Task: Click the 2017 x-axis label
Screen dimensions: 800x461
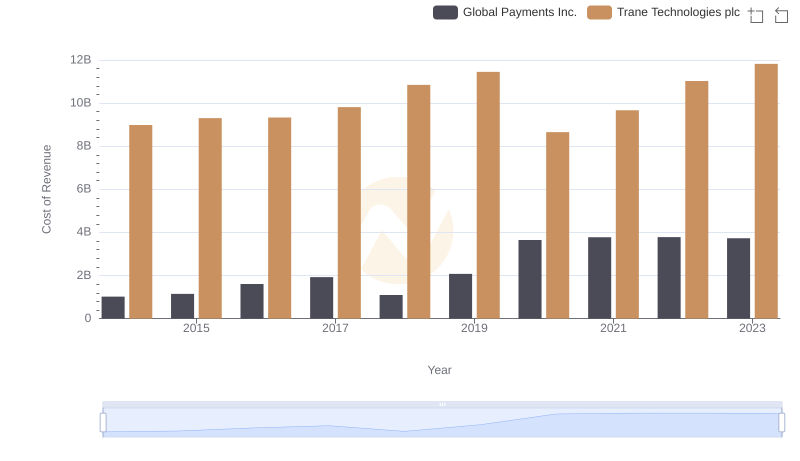Action: pyautogui.click(x=335, y=328)
